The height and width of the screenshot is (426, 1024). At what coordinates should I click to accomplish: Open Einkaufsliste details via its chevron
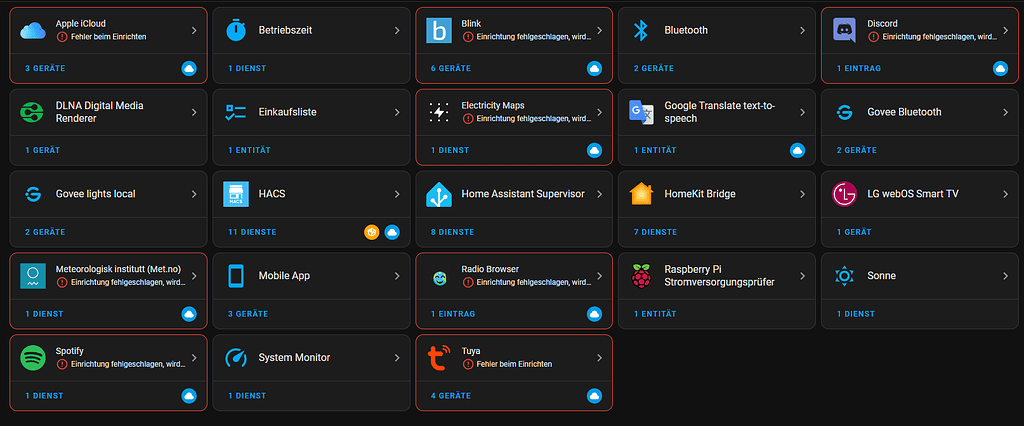pyautogui.click(x=396, y=112)
